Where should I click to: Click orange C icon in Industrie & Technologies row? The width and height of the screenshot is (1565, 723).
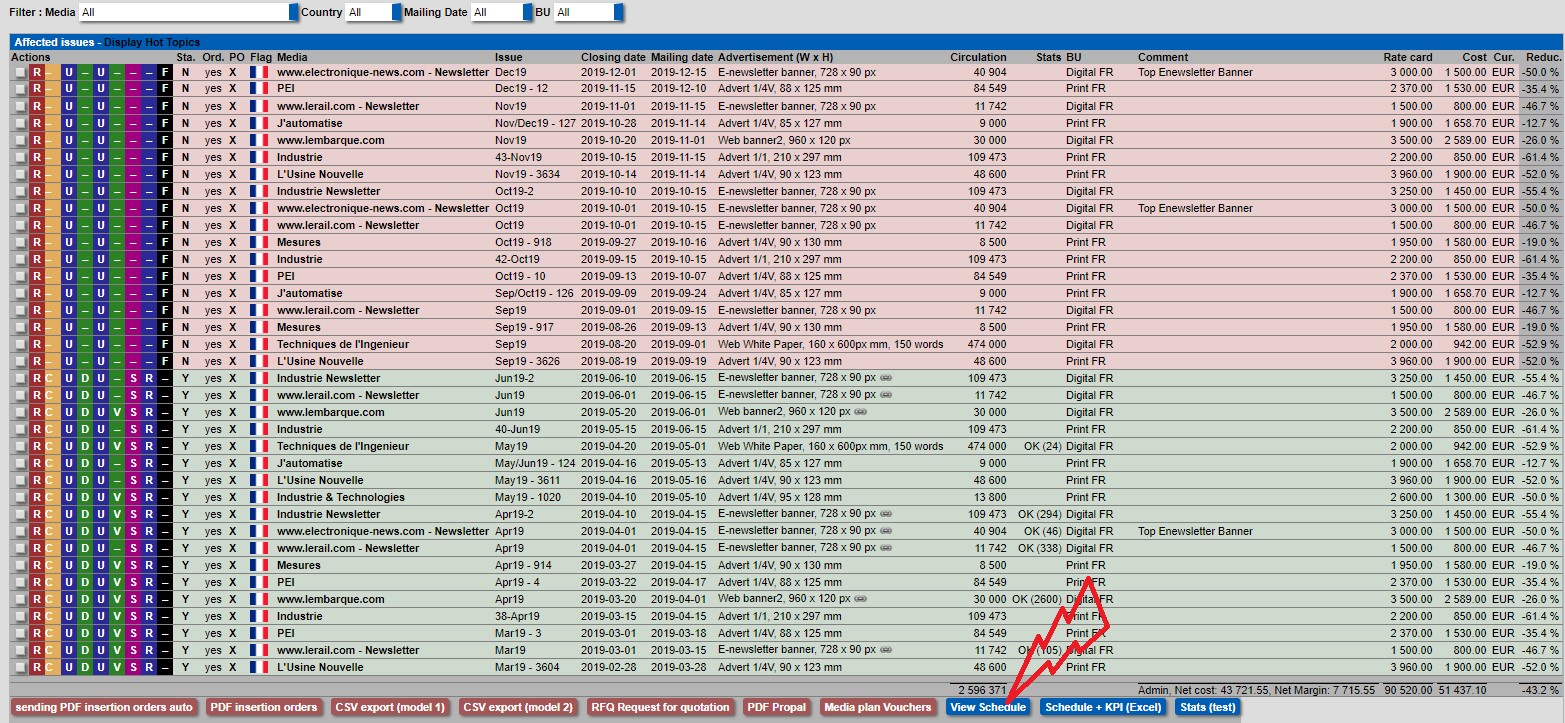click(51, 498)
